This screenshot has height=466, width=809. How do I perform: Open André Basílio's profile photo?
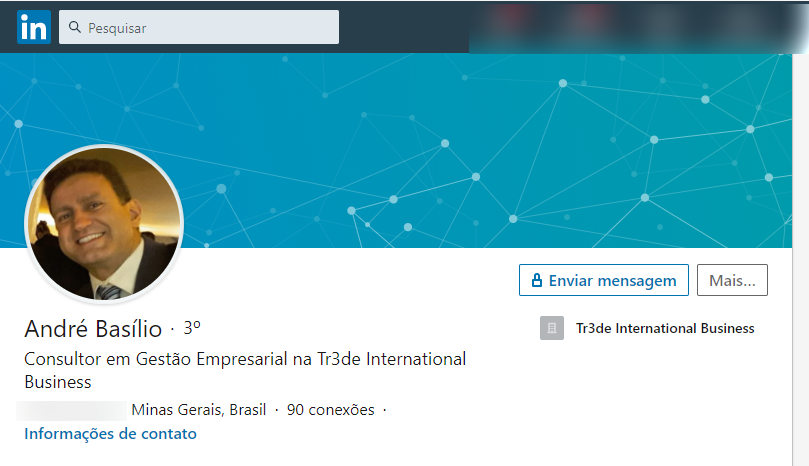(x=104, y=223)
